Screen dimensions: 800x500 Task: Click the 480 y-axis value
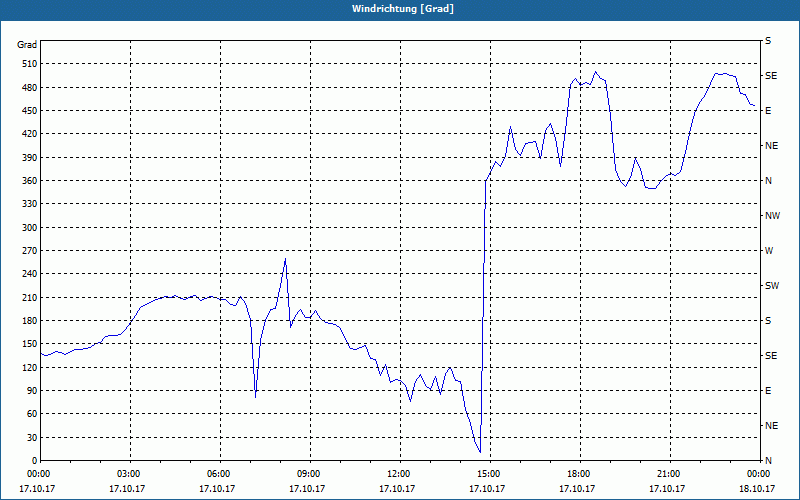coord(30,88)
